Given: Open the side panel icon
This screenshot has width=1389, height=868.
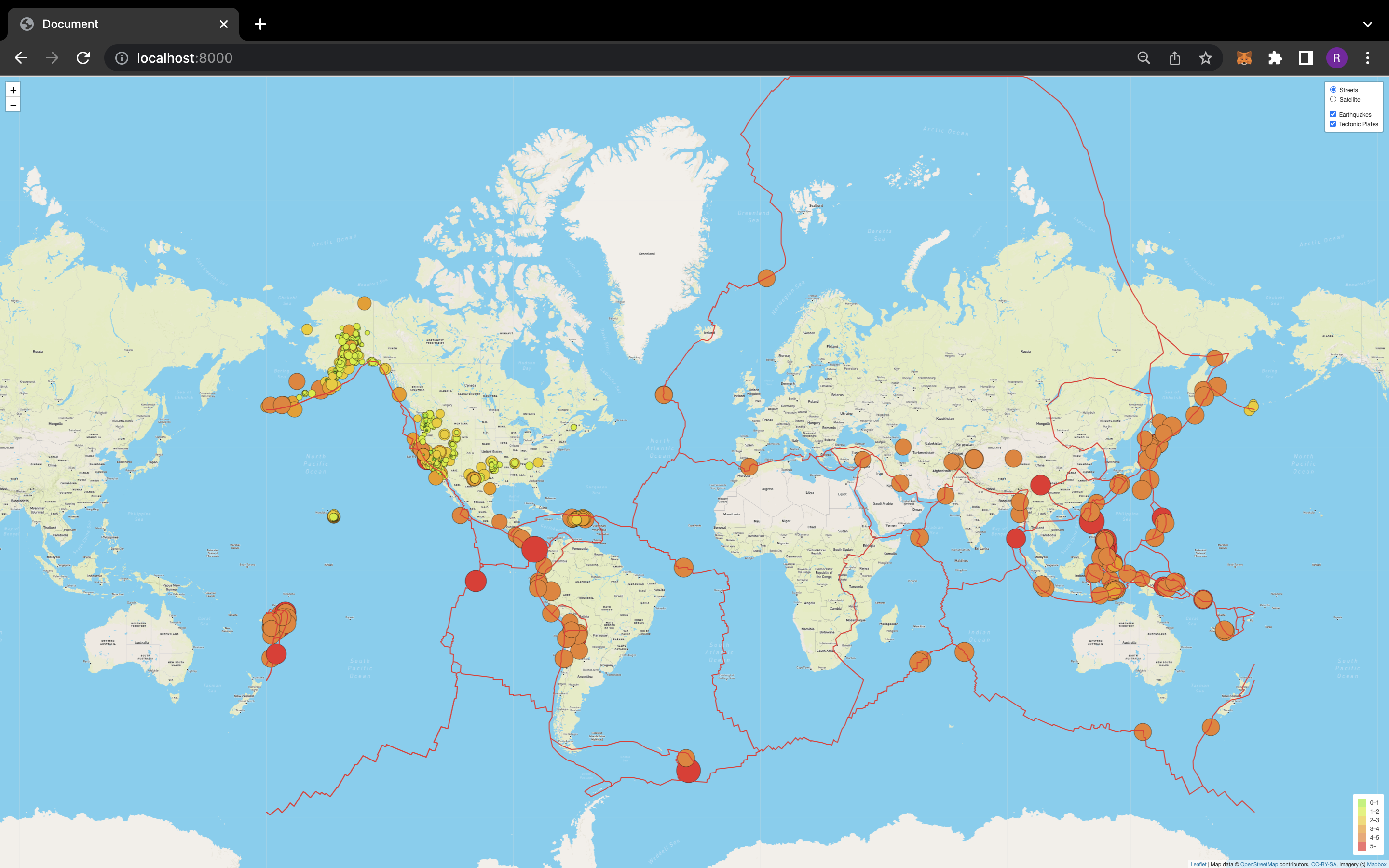Looking at the screenshot, I should [1305, 57].
